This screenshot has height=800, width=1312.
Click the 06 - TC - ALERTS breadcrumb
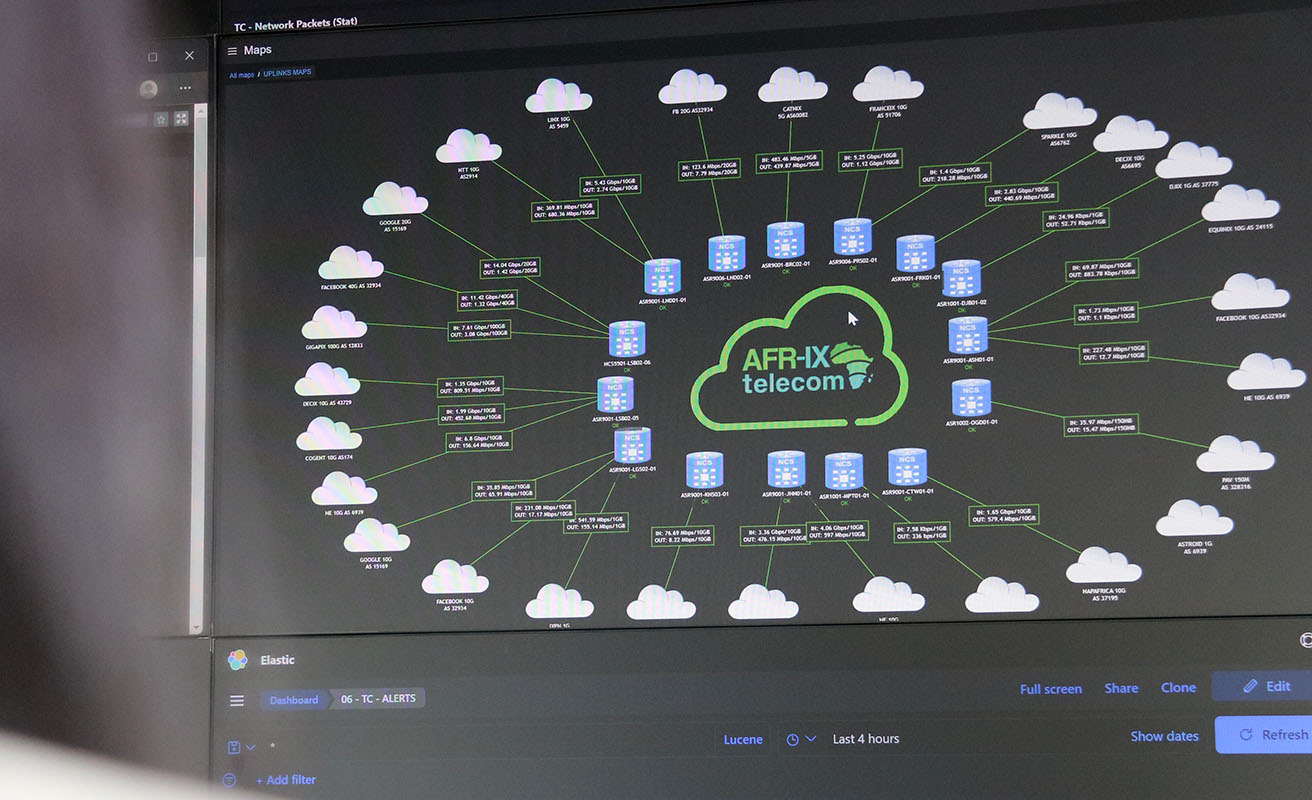pyautogui.click(x=378, y=698)
